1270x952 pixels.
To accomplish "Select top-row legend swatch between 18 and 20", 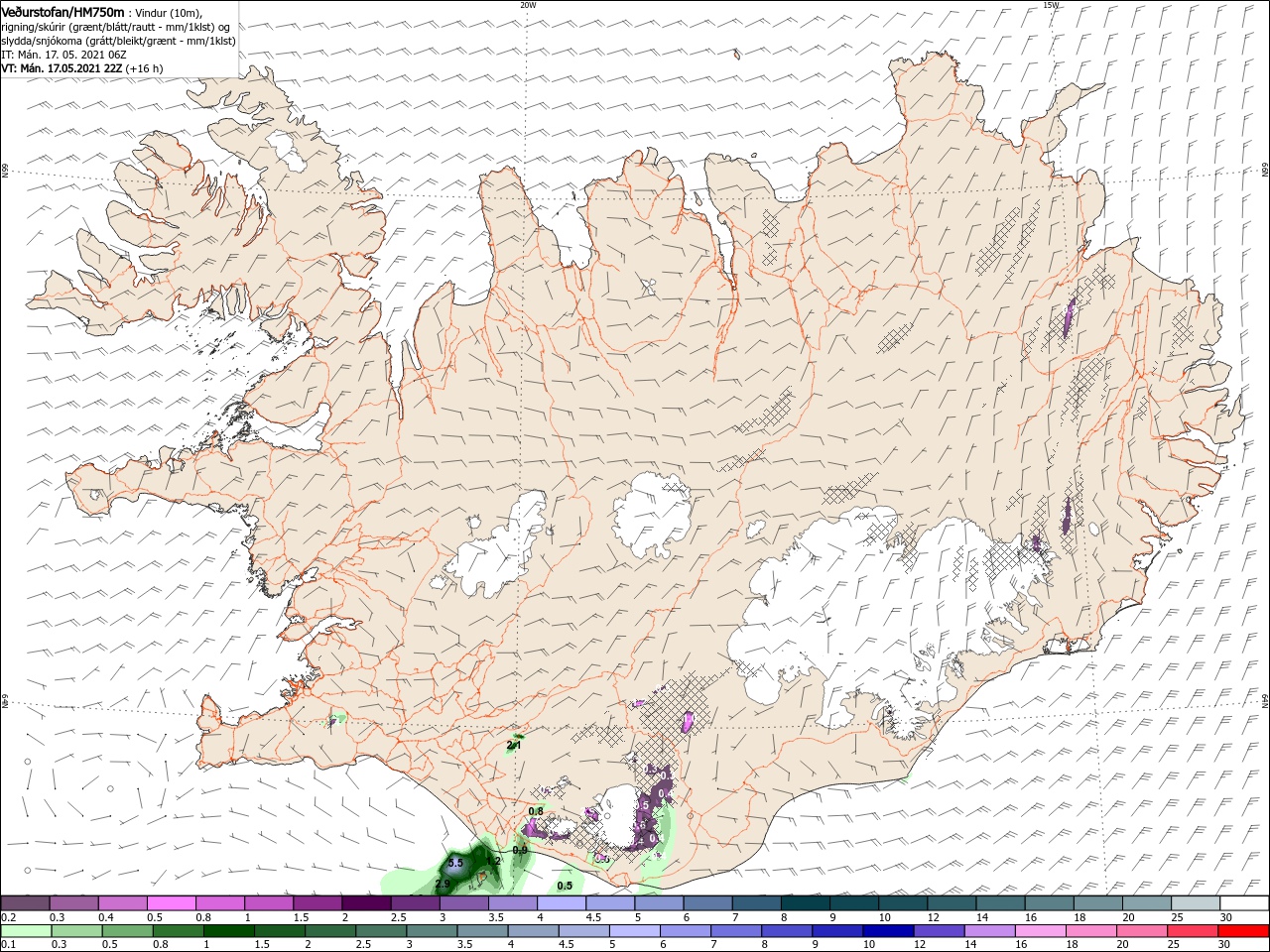I will pyautogui.click(x=1098, y=903).
